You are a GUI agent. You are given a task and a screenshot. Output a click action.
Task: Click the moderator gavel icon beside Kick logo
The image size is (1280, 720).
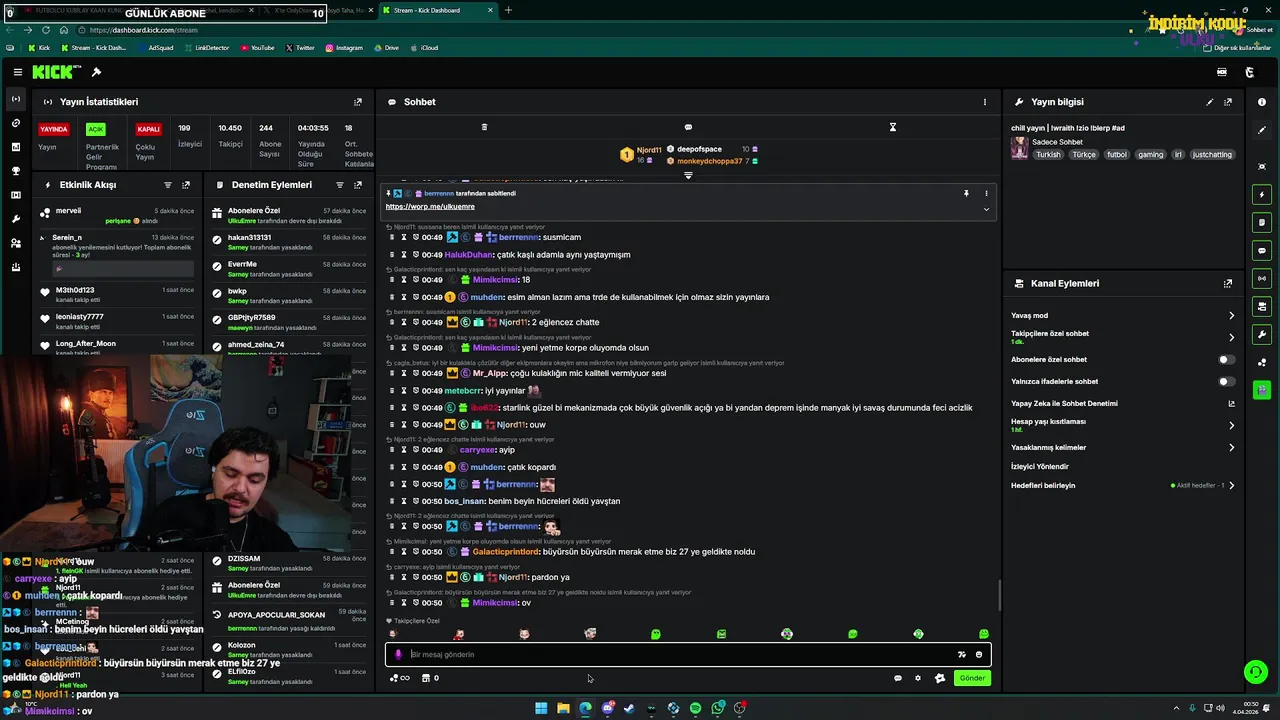[x=96, y=72]
